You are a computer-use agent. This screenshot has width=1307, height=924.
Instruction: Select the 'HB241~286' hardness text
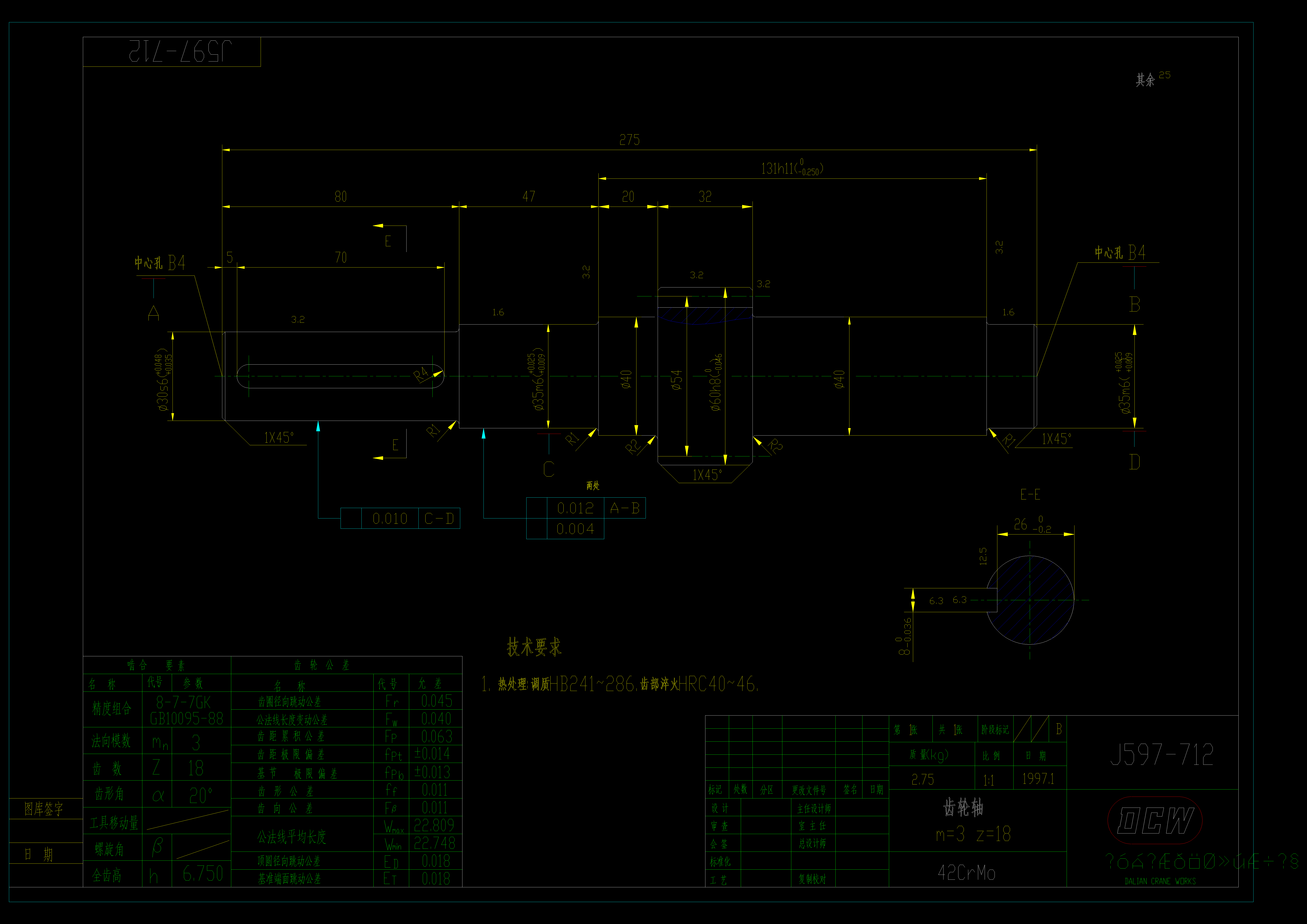tap(592, 684)
